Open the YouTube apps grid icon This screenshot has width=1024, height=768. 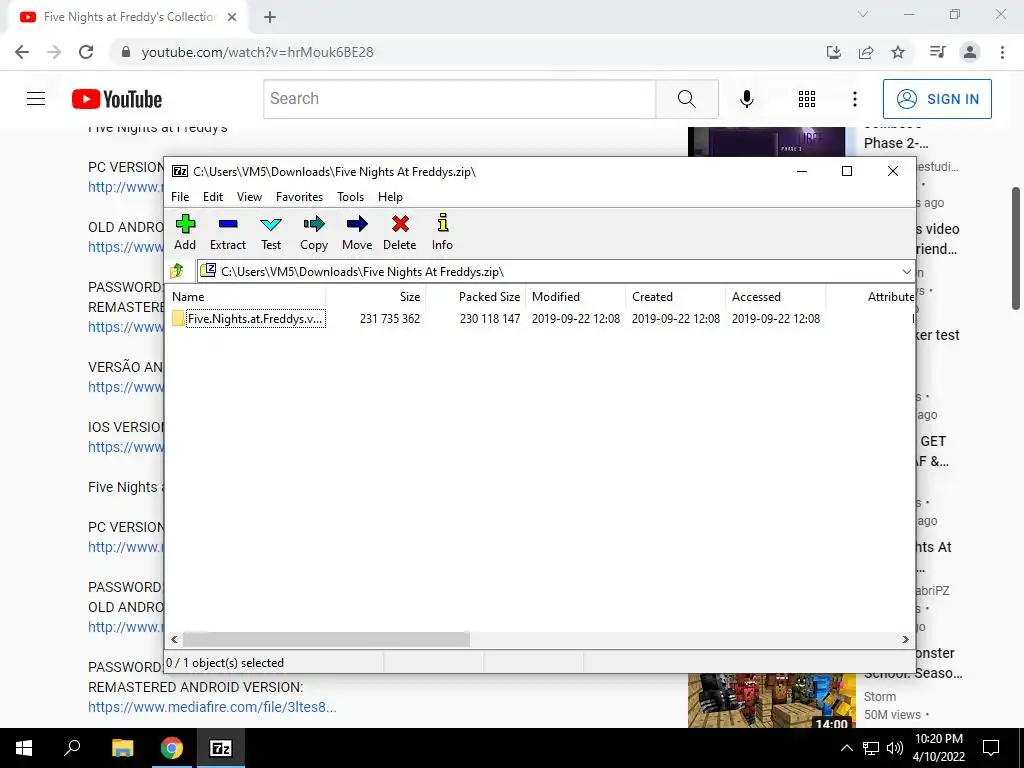807,99
